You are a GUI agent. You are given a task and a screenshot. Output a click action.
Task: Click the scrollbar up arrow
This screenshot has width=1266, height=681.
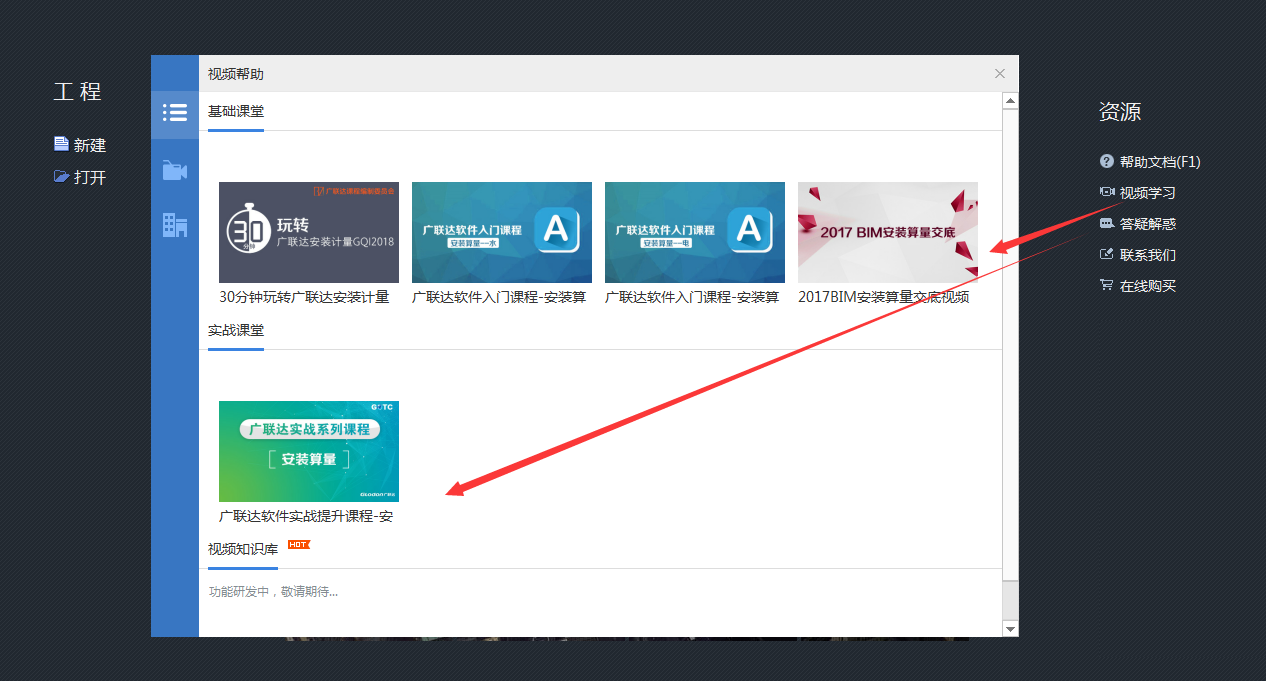point(1010,101)
